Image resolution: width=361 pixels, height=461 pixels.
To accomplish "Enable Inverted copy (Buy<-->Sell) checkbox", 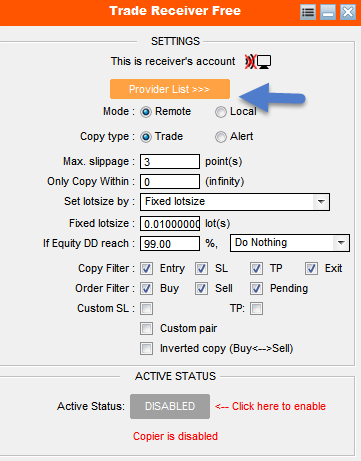I will [x=146, y=349].
